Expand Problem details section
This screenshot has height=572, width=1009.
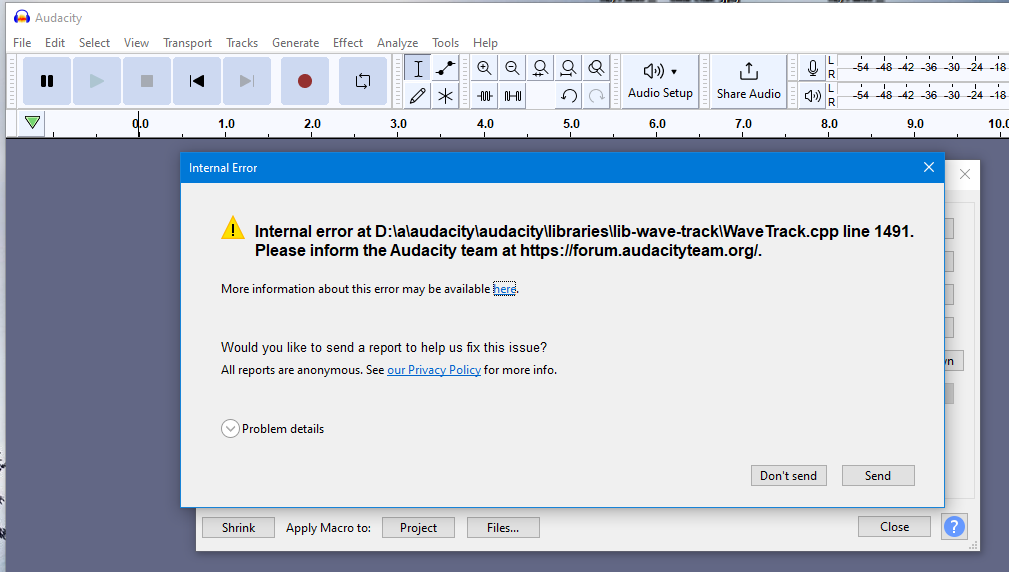coord(230,429)
